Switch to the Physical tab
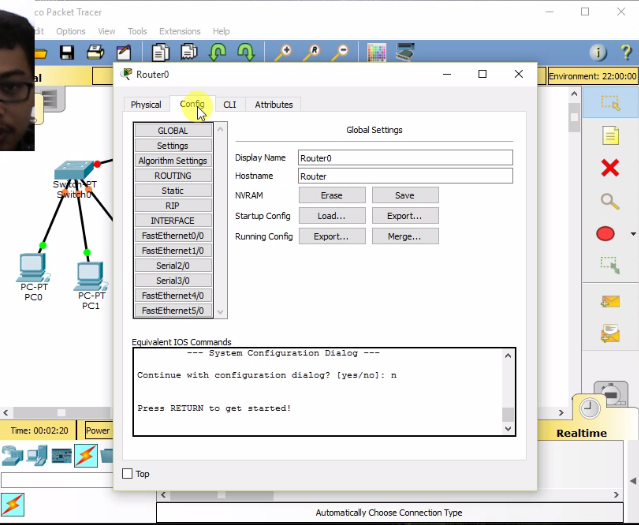The image size is (639, 525). (x=146, y=105)
